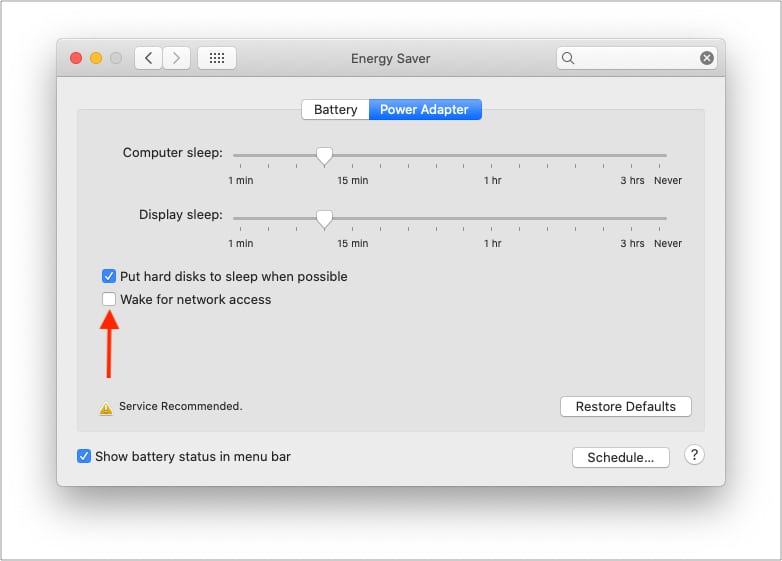Click the forward navigation arrow
This screenshot has width=782, height=561.
(x=176, y=58)
